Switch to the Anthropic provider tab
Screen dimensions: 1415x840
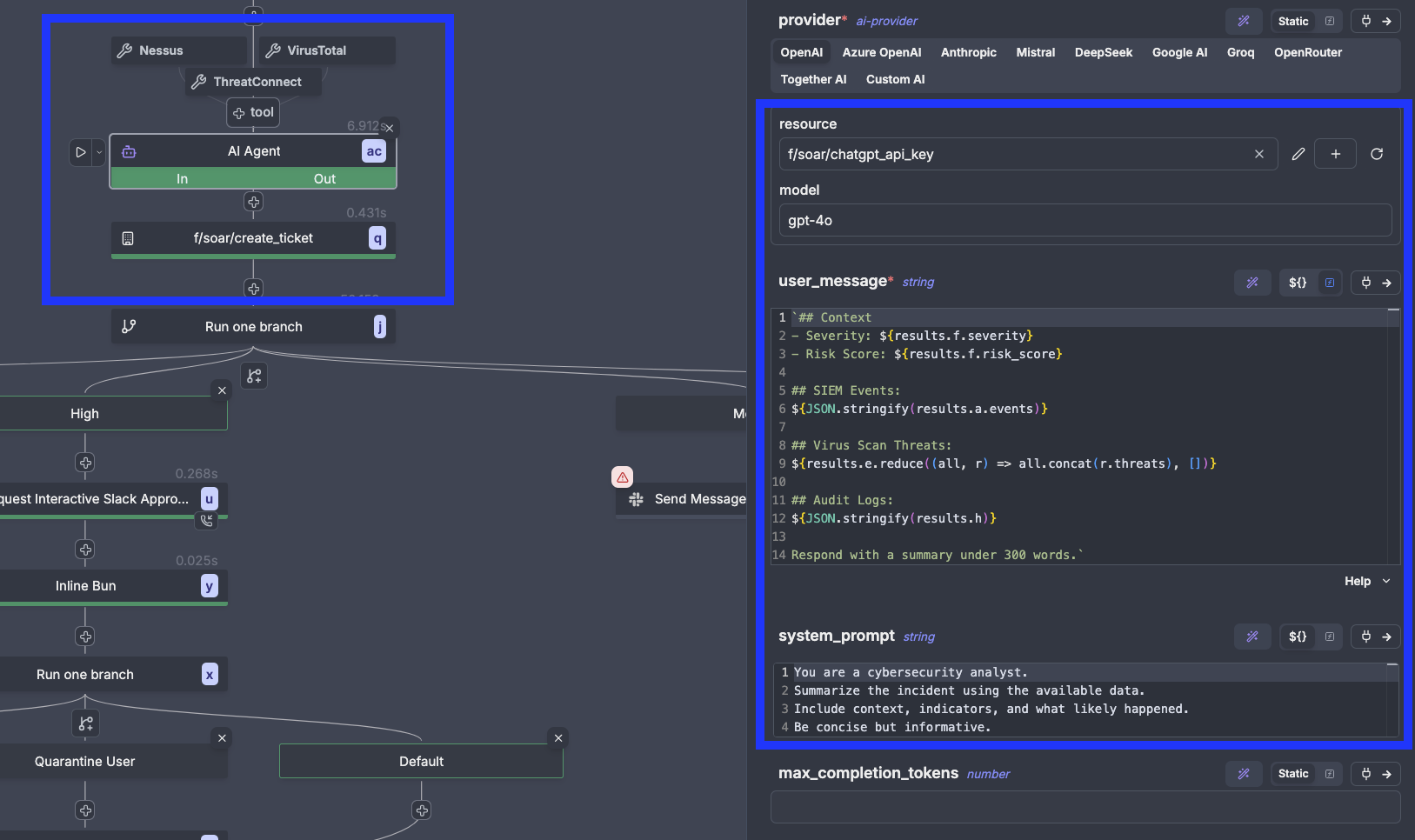pyautogui.click(x=968, y=52)
